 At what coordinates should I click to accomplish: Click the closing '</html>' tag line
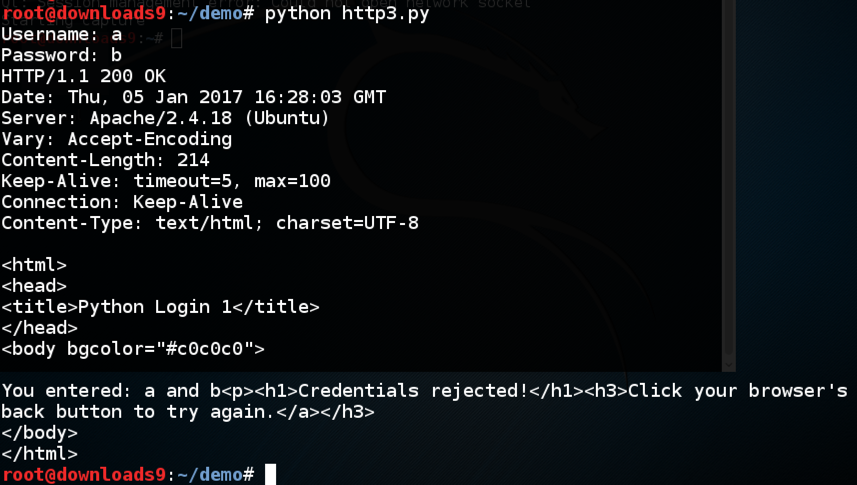coord(39,453)
